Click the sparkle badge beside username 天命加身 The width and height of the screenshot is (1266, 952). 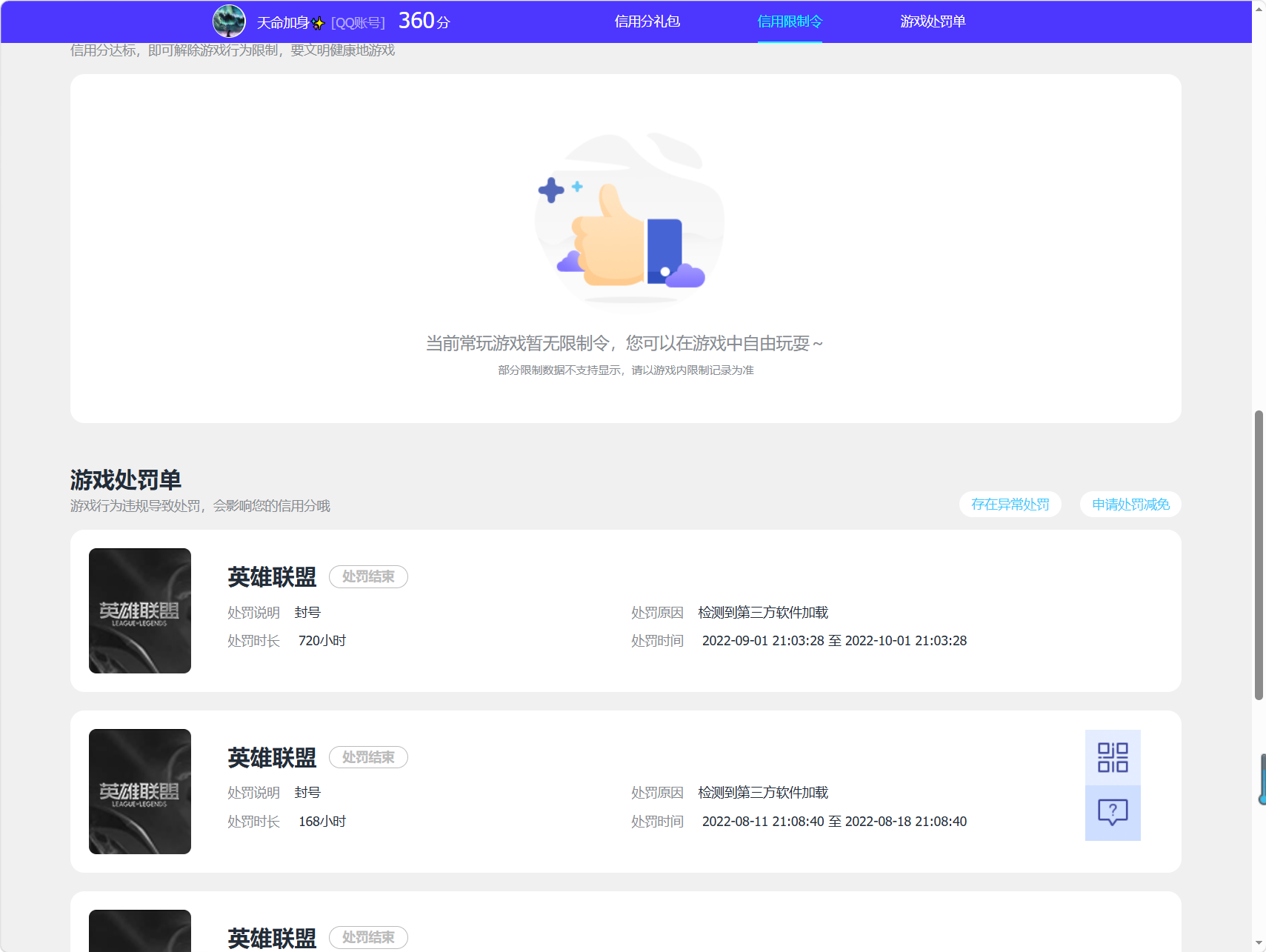tap(319, 23)
